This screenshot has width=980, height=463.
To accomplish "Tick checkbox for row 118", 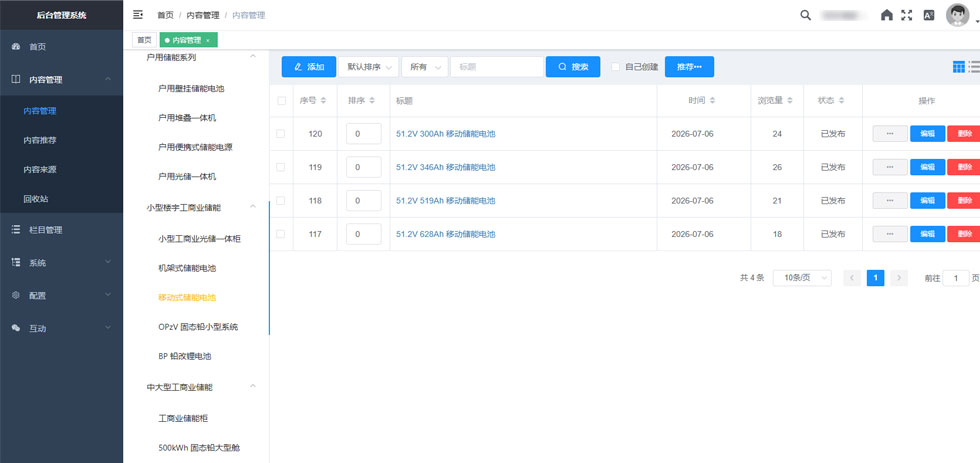I will tap(281, 201).
